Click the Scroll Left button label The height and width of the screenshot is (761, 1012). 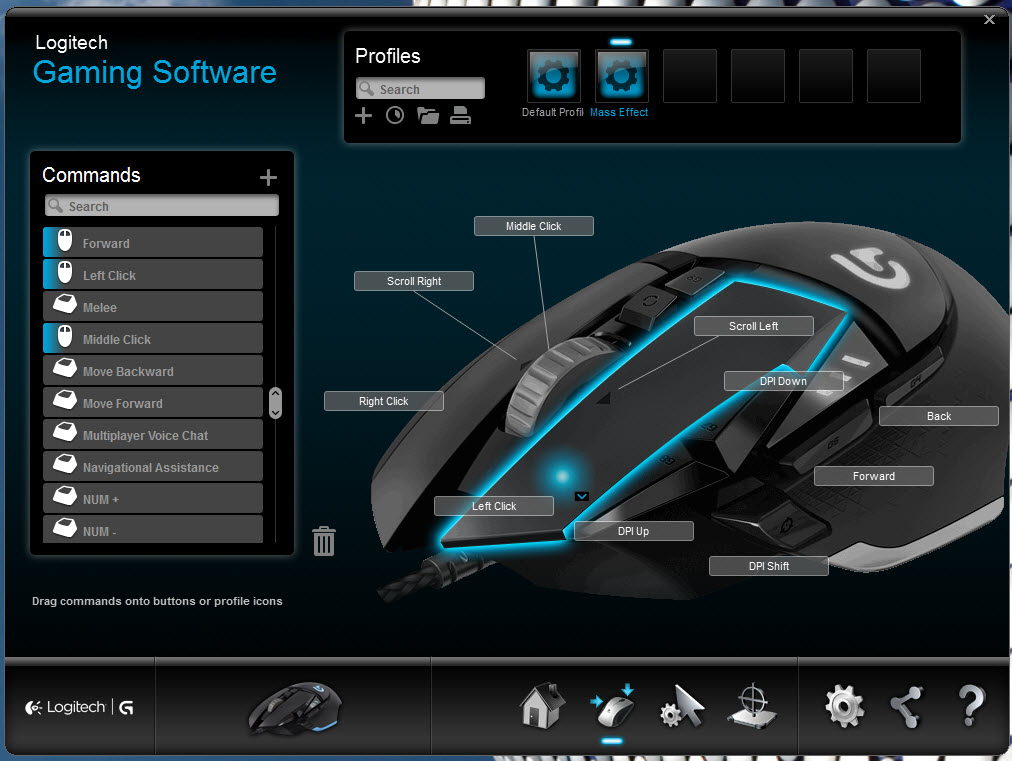[x=753, y=326]
